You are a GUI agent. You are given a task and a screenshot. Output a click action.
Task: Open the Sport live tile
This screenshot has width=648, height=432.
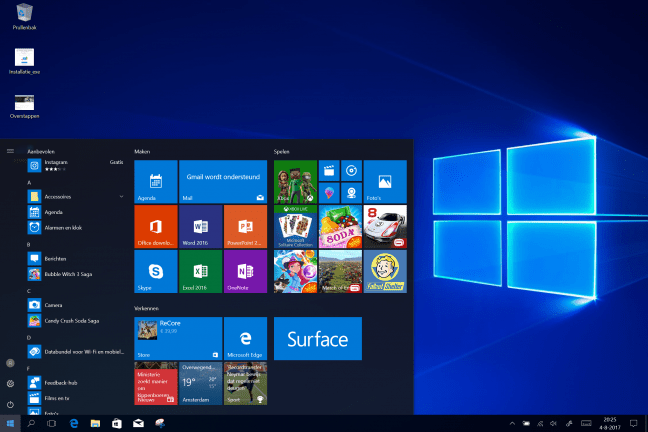[x=245, y=383]
